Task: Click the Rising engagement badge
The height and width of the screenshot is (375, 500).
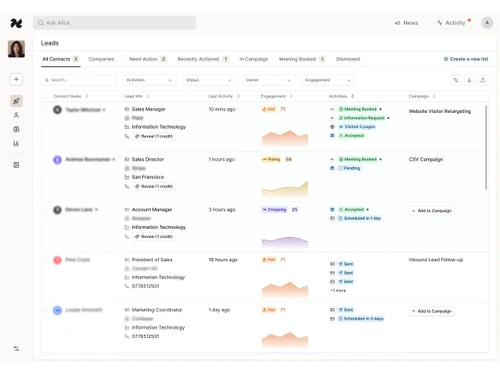Action: tap(271, 159)
